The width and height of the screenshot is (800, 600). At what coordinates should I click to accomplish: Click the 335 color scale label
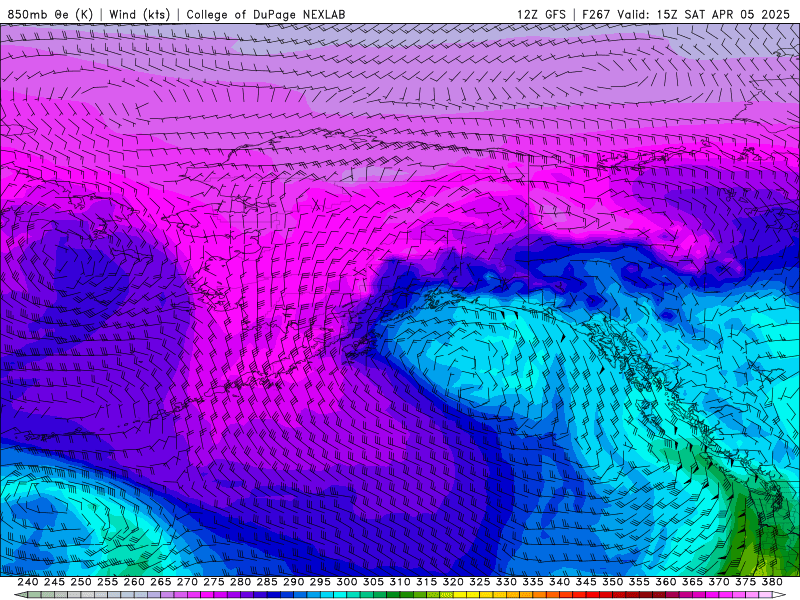click(533, 582)
